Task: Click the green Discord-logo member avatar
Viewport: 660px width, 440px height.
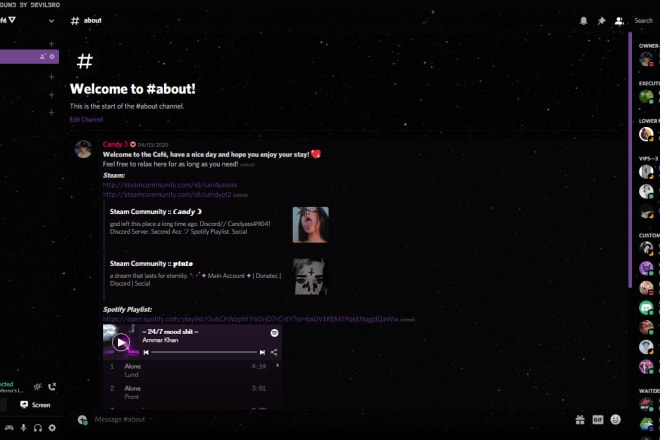Action: point(646,308)
